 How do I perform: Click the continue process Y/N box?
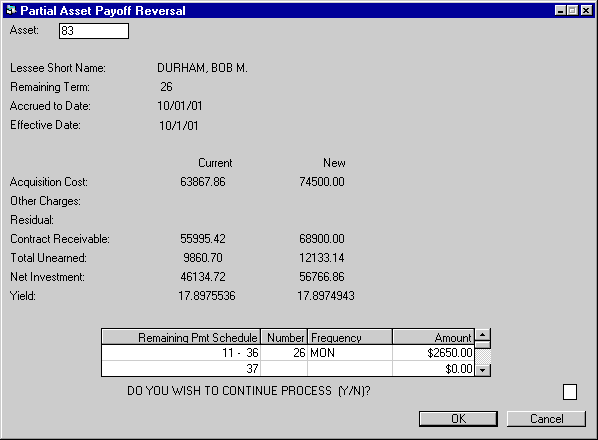[570, 392]
